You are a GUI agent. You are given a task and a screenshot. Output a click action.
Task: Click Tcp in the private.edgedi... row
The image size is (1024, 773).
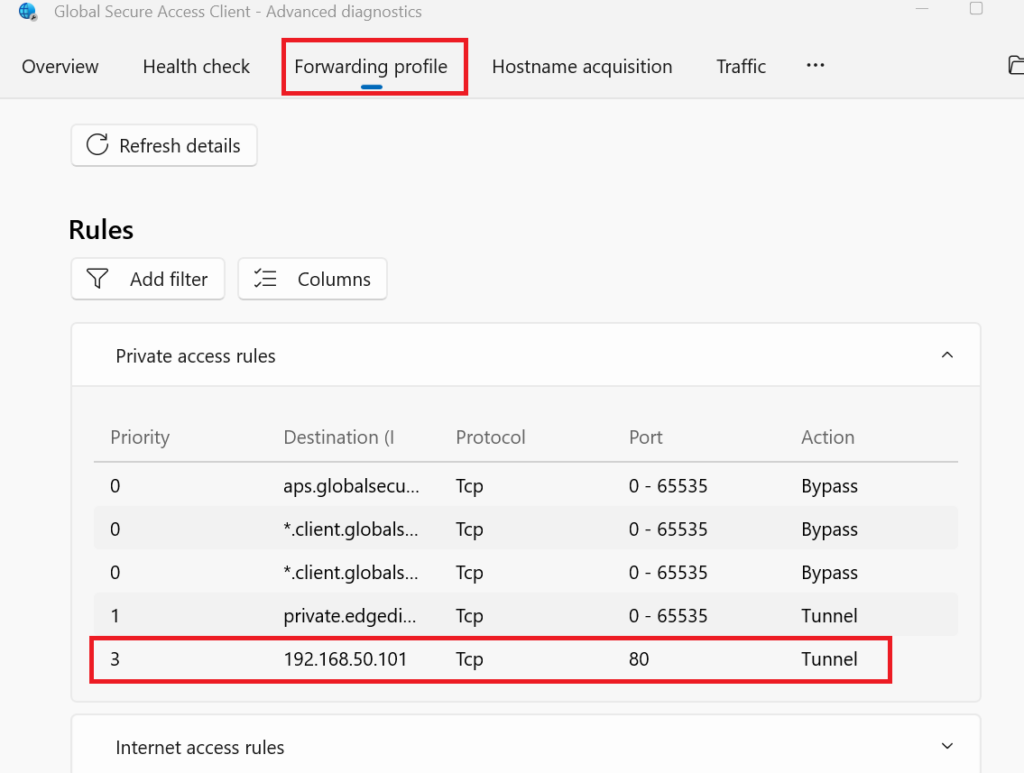tap(470, 617)
